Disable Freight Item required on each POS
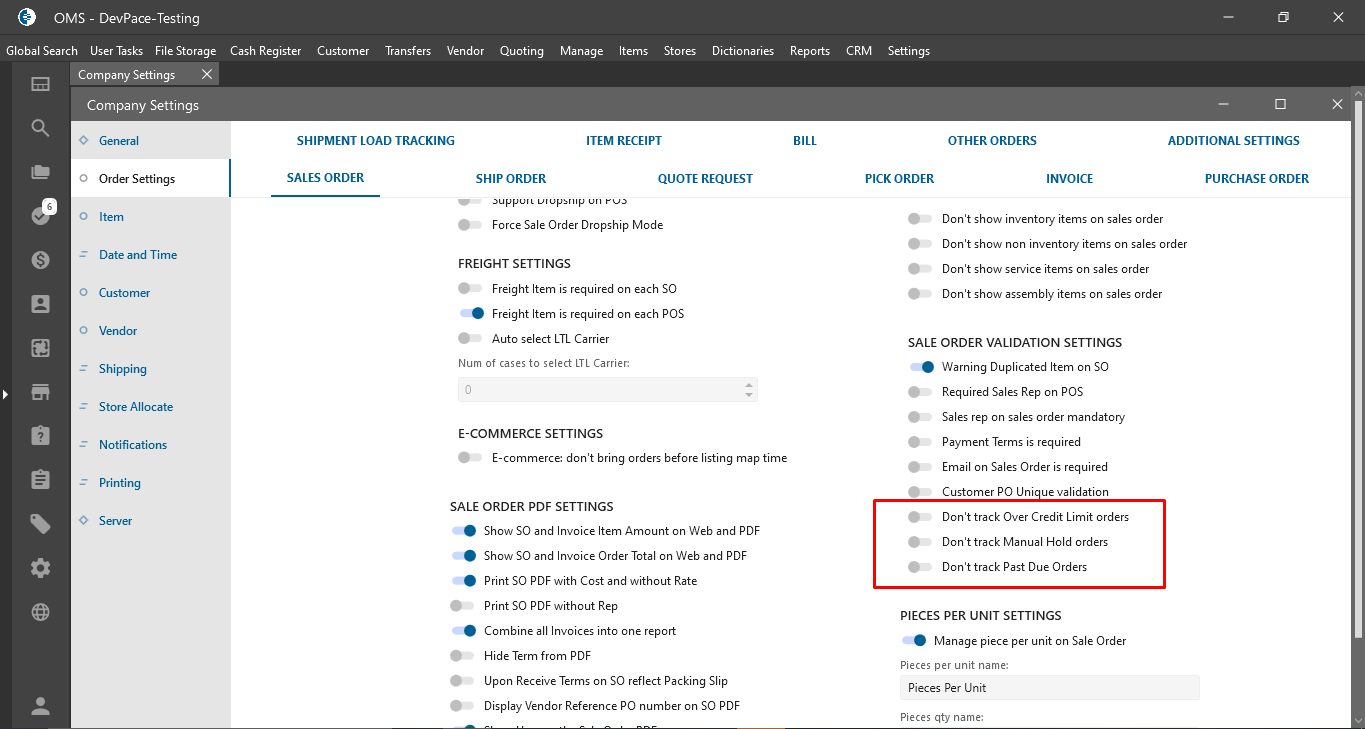 click(x=472, y=314)
